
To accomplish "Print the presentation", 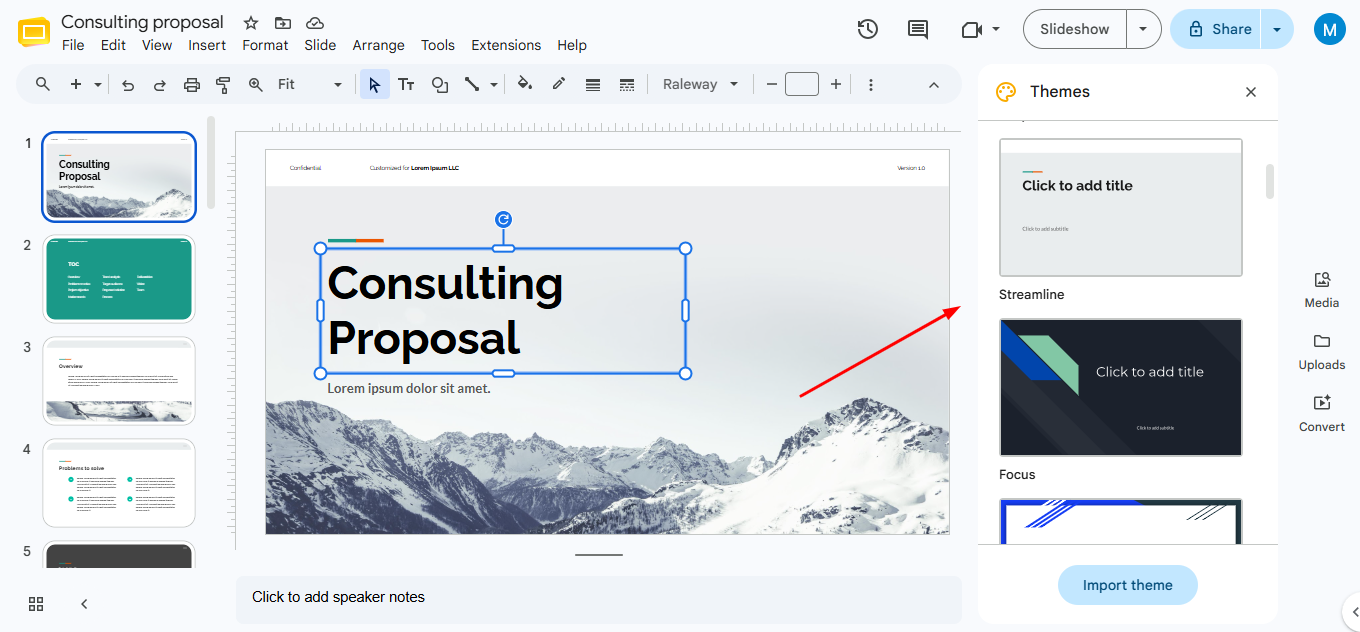I will [192, 85].
